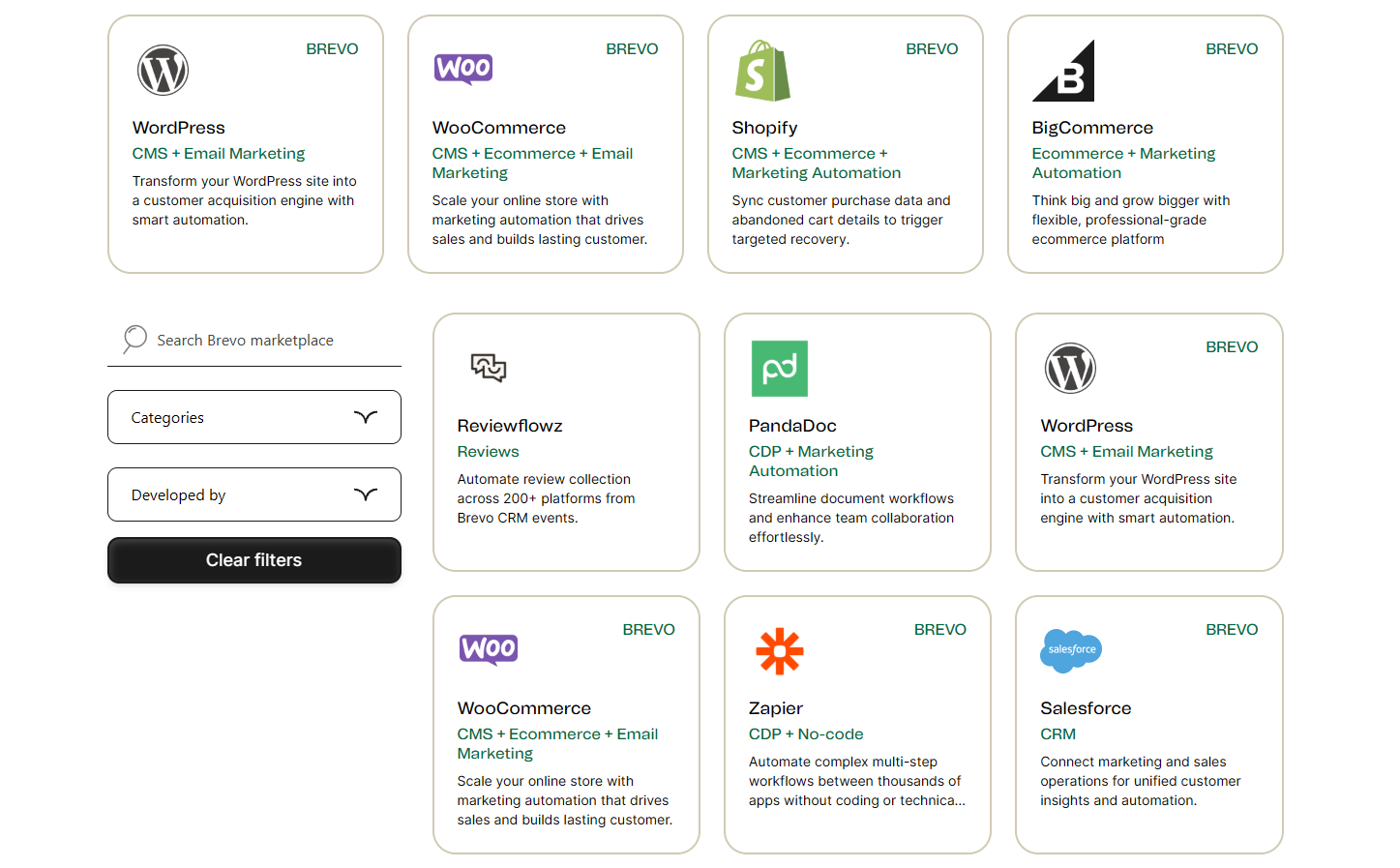Click 'CDP + No-code' on Zapier card
This screenshot has height=868, width=1400.
806,734
